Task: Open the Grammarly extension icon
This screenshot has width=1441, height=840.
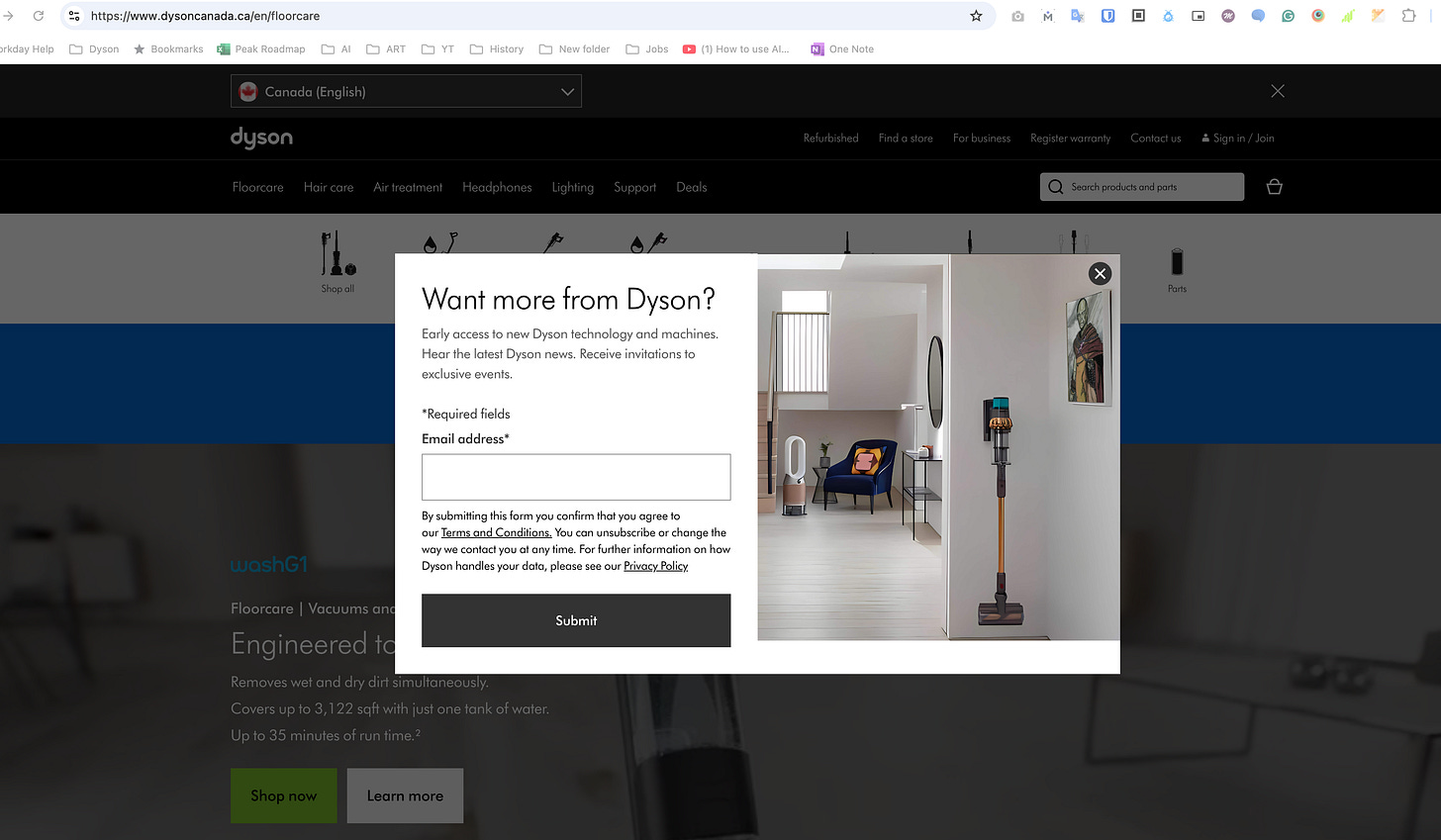Action: point(1288,16)
